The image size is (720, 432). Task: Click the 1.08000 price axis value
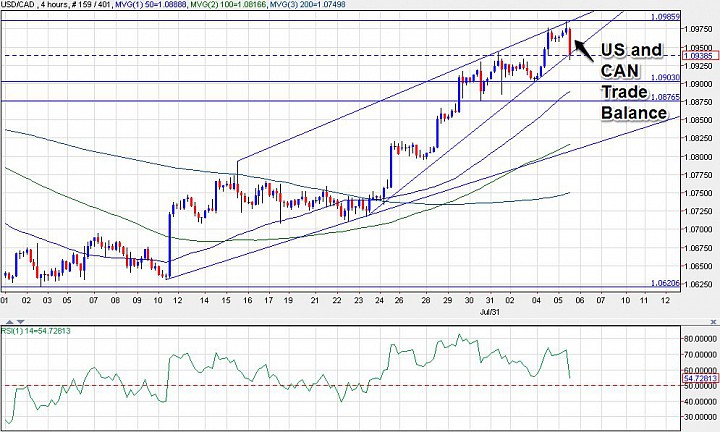tap(698, 157)
